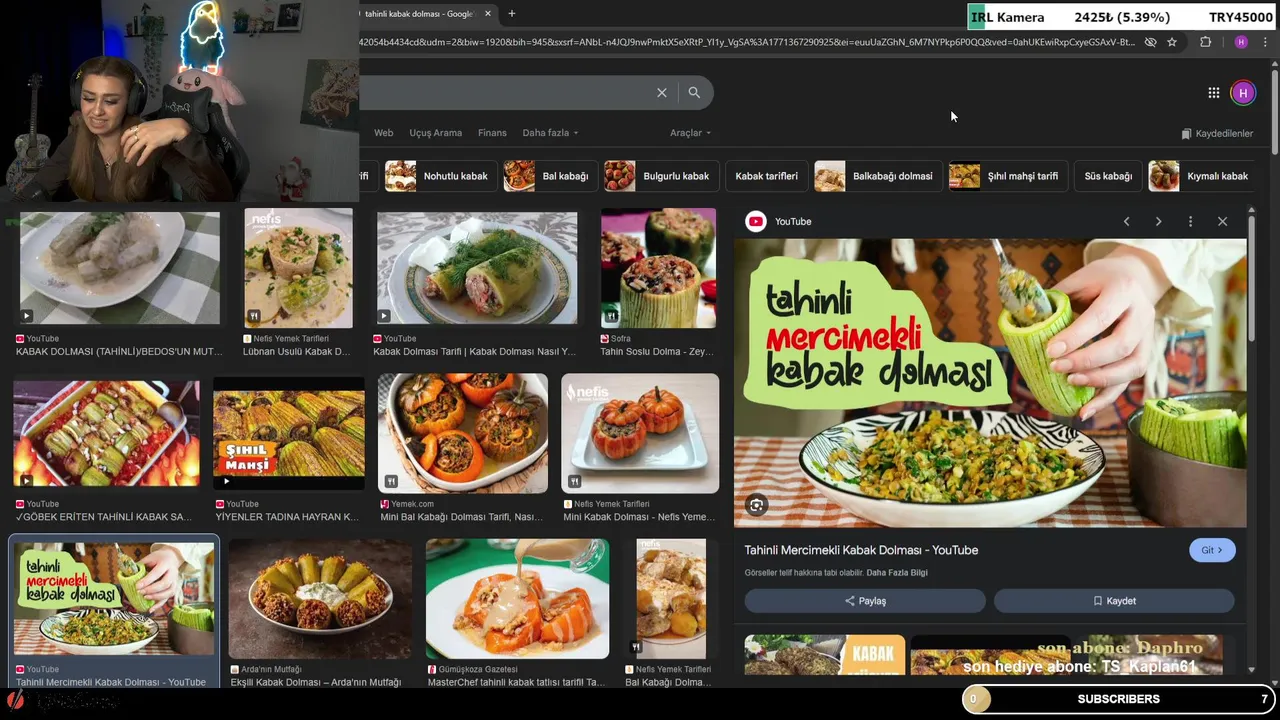Clear the search box with the X icon

pyautogui.click(x=661, y=92)
